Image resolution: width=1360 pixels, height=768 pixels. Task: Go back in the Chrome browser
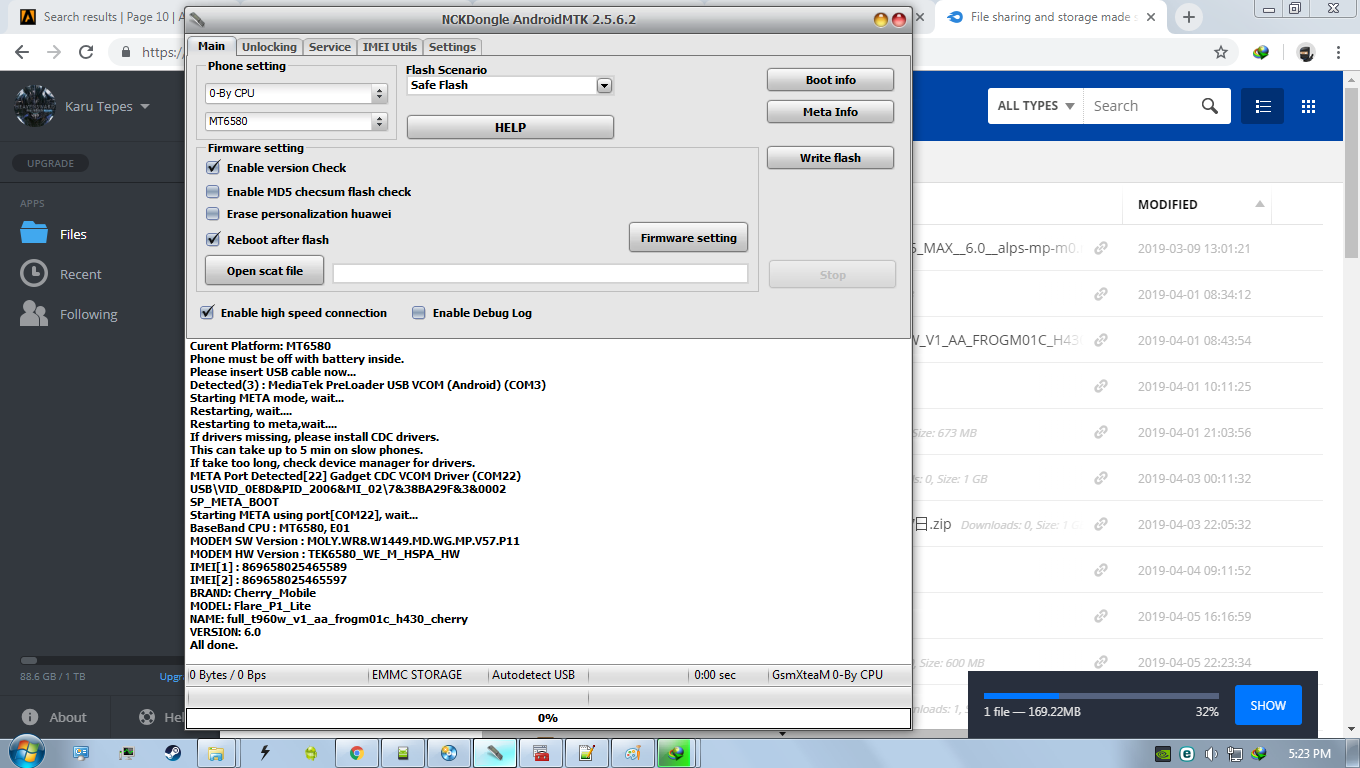tap(22, 52)
